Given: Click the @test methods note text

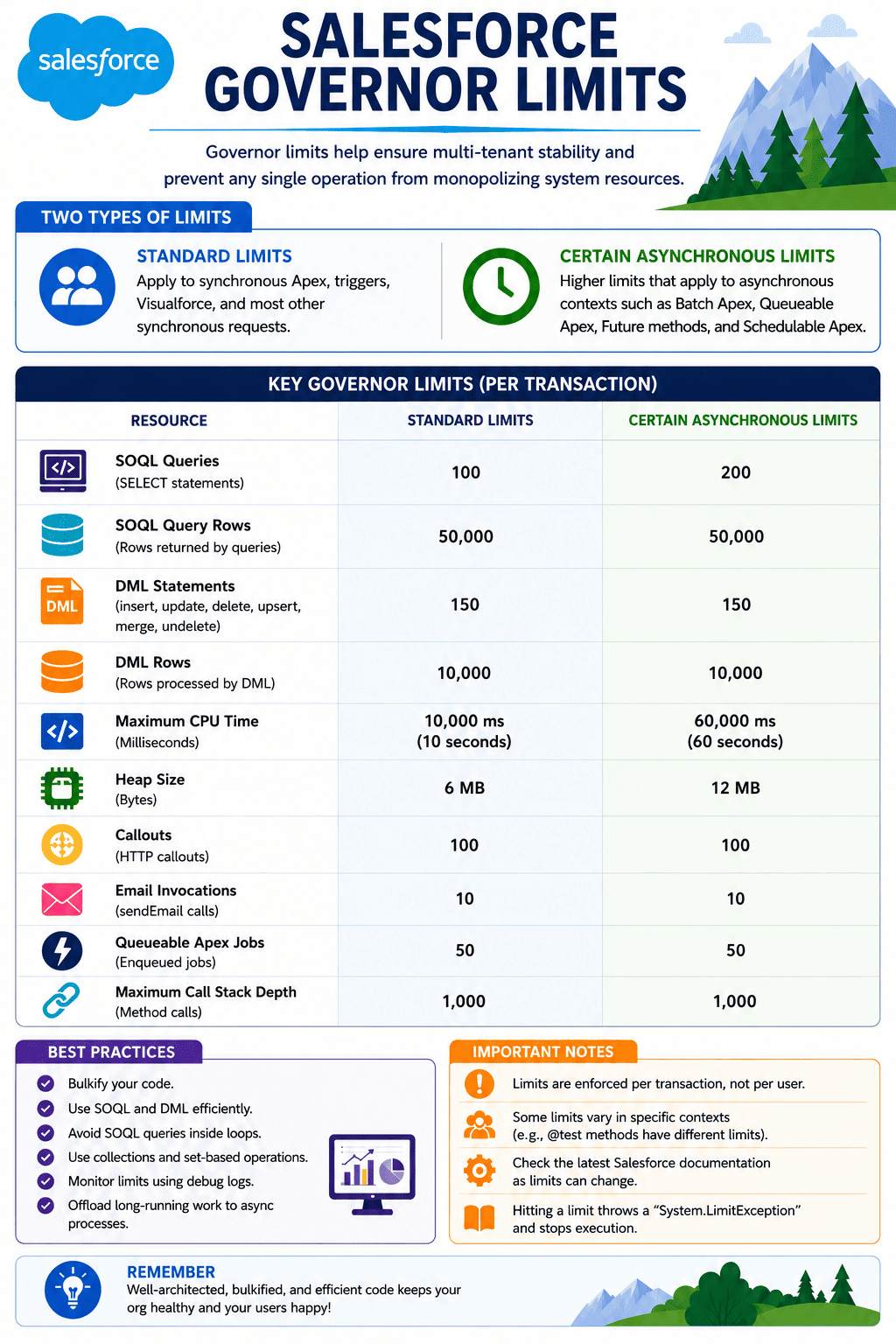Looking at the screenshot, I should 640,1126.
